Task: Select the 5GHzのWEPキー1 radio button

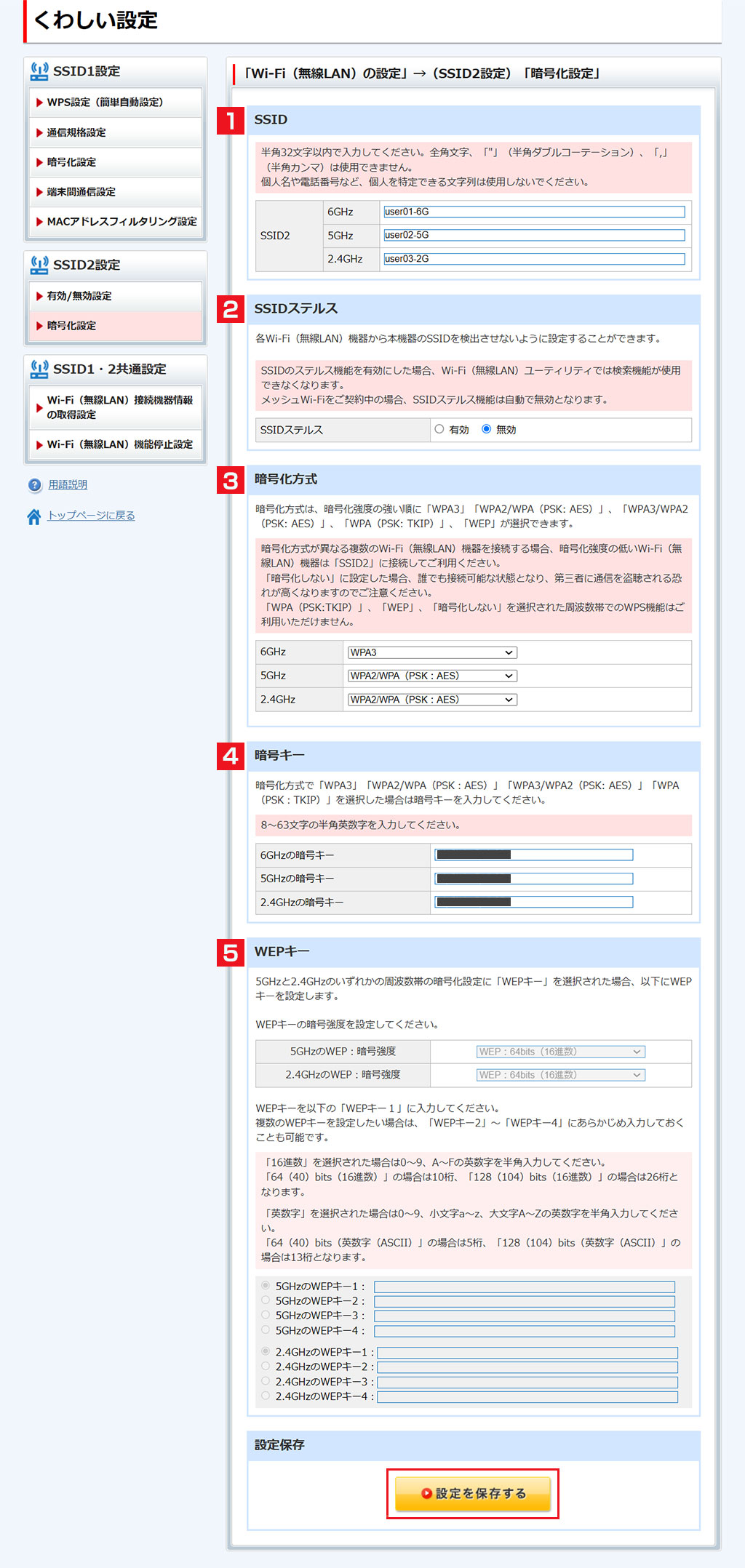Action: (266, 1286)
